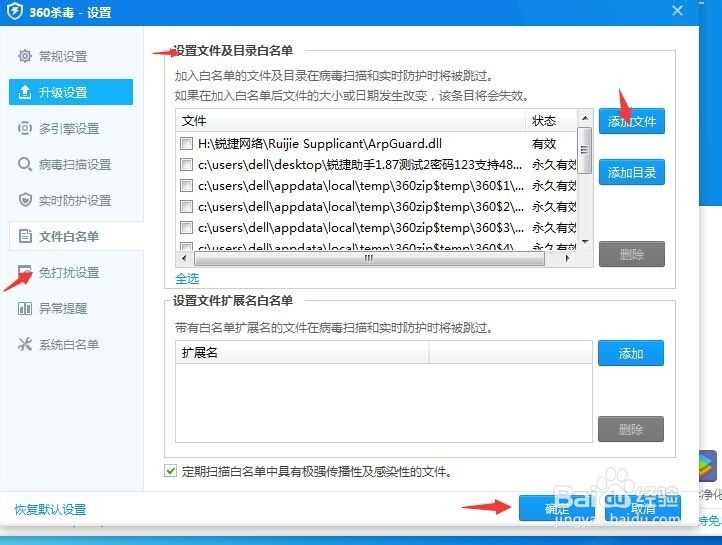Click 删除 button for extension whitelist

pos(631,429)
